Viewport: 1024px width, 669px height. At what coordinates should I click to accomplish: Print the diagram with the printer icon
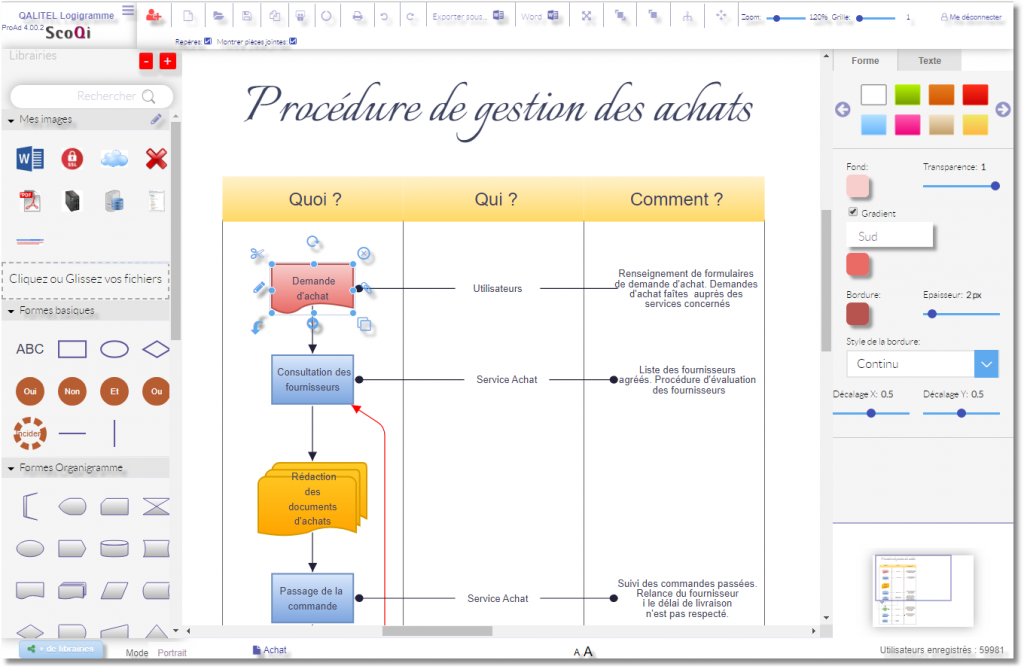(x=357, y=16)
